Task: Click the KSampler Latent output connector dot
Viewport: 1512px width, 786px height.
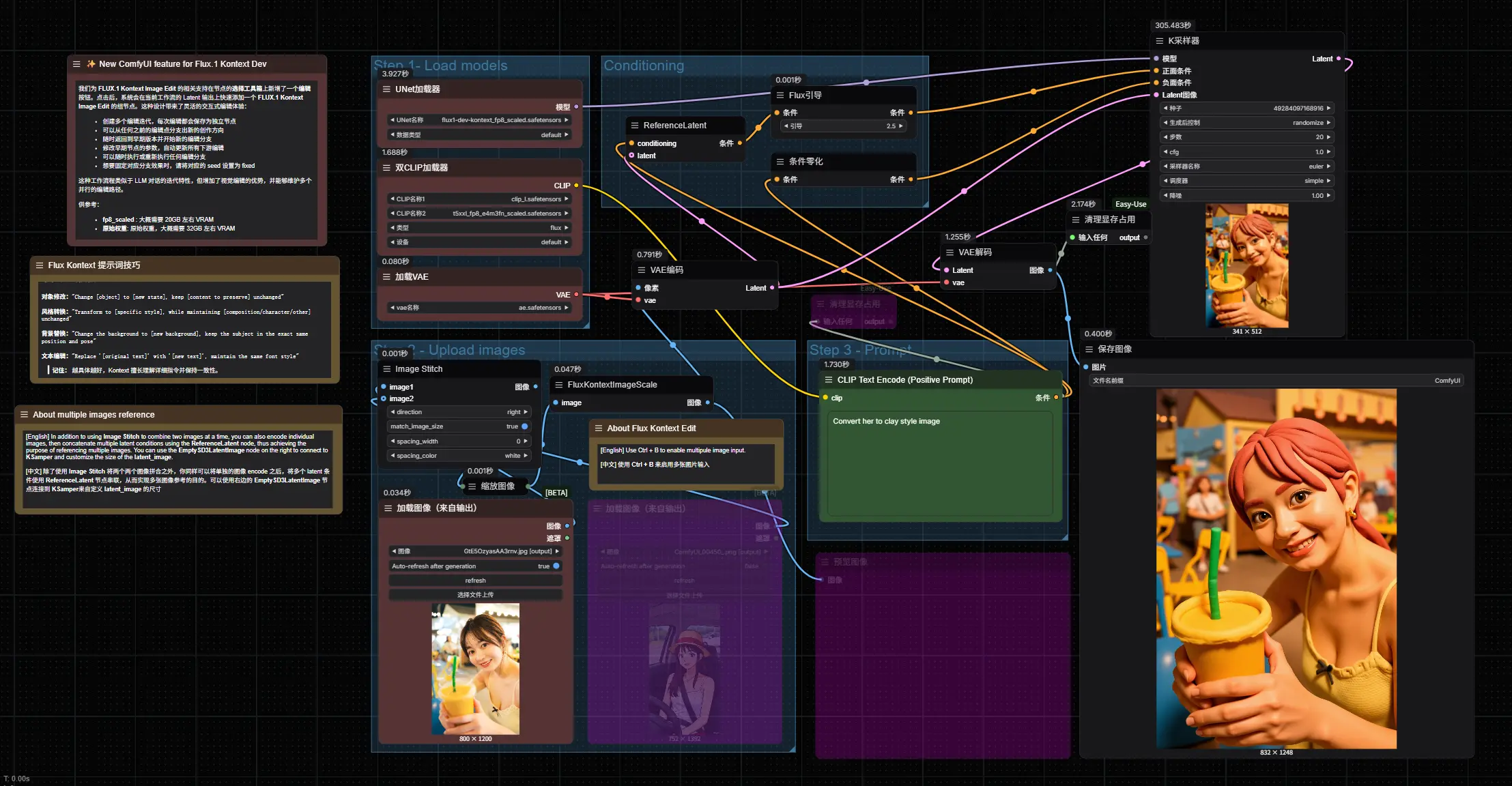Action: coord(1338,59)
